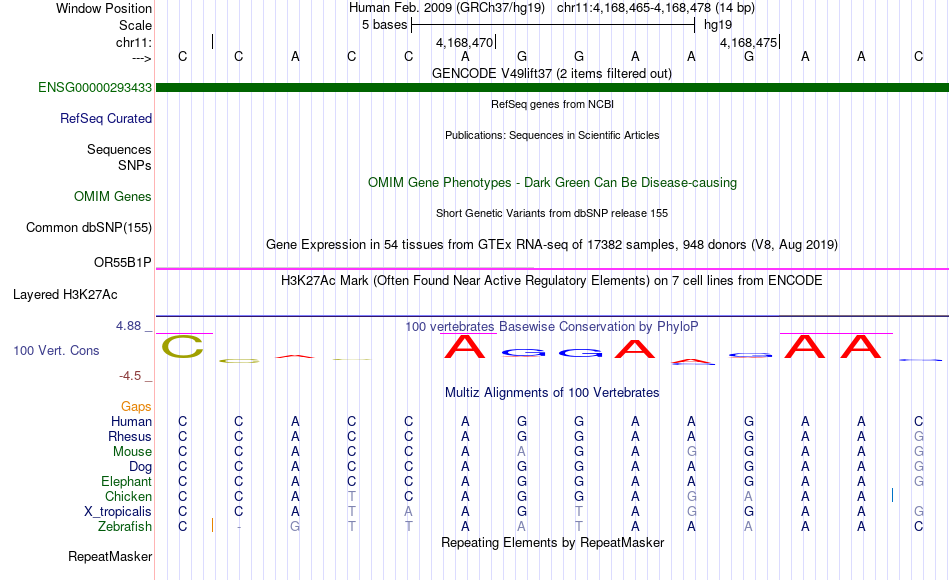Click the Human Feb. 2009 assembly position title
The image size is (950, 580).
pos(551,8)
